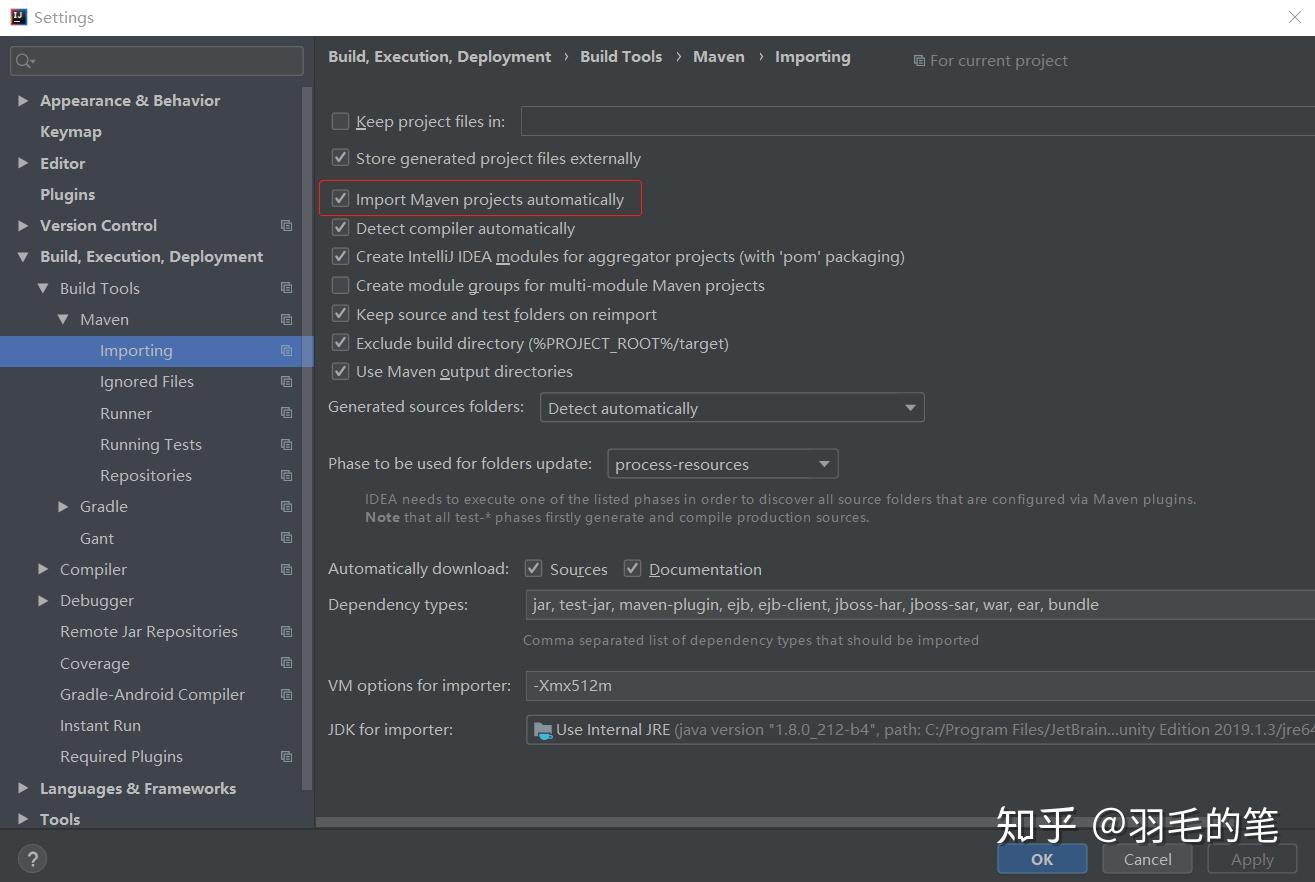Click the project-scope icon on the Gradle row

tap(287, 507)
